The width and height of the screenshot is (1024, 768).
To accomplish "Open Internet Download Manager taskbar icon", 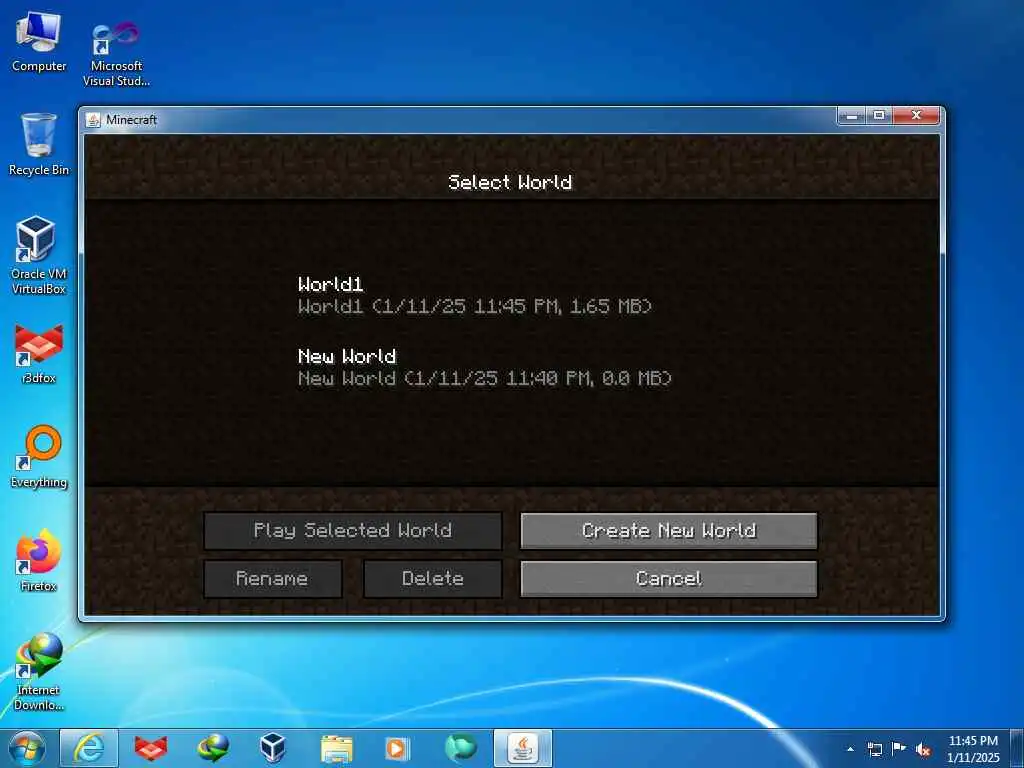I will point(213,748).
